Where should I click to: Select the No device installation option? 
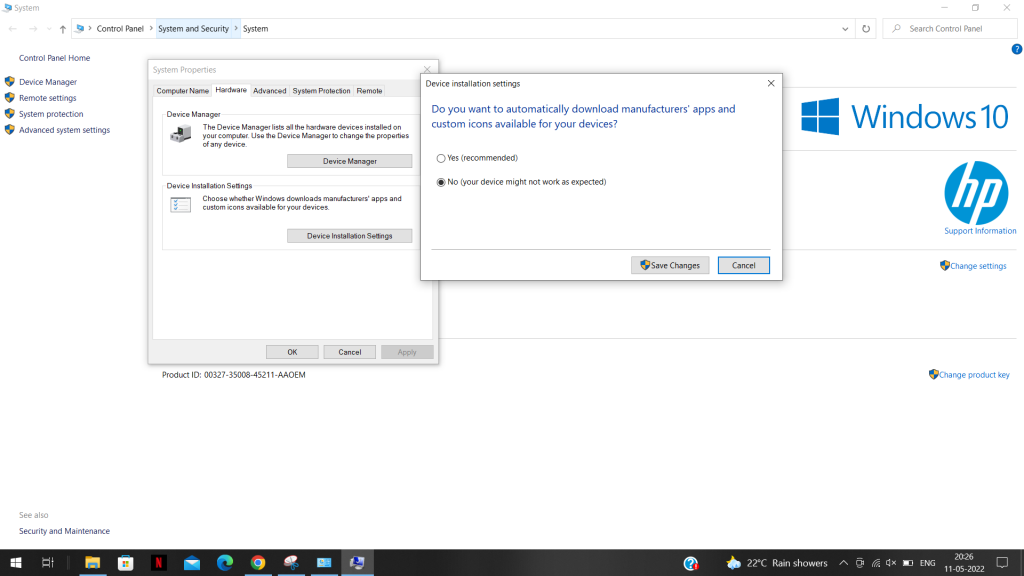[440, 182]
